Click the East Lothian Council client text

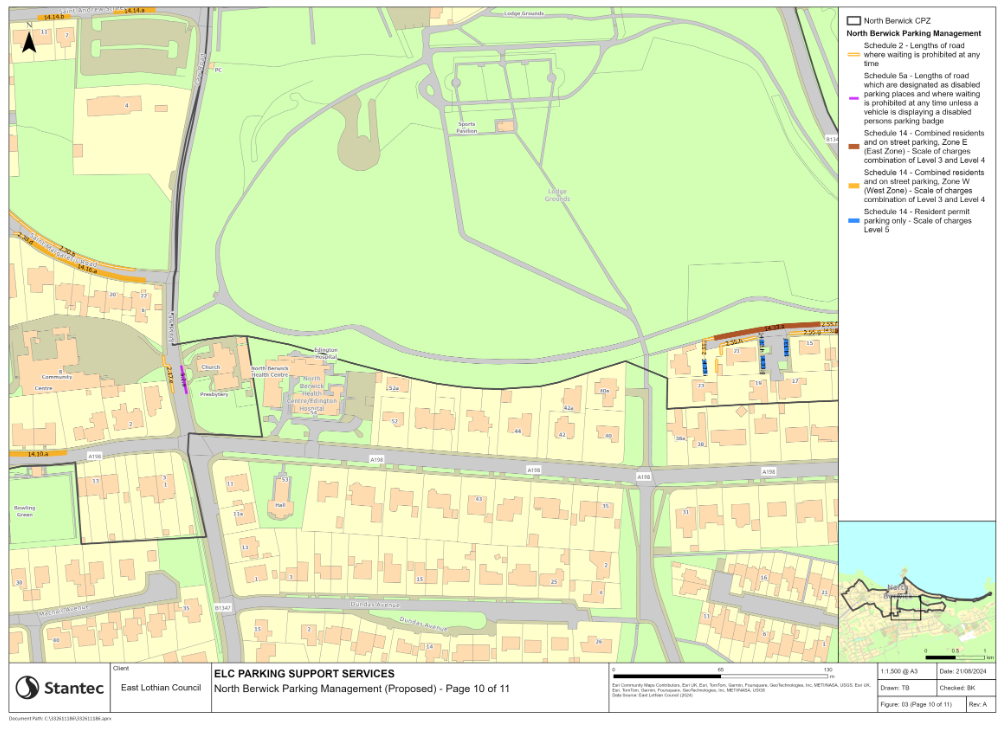pos(161,688)
